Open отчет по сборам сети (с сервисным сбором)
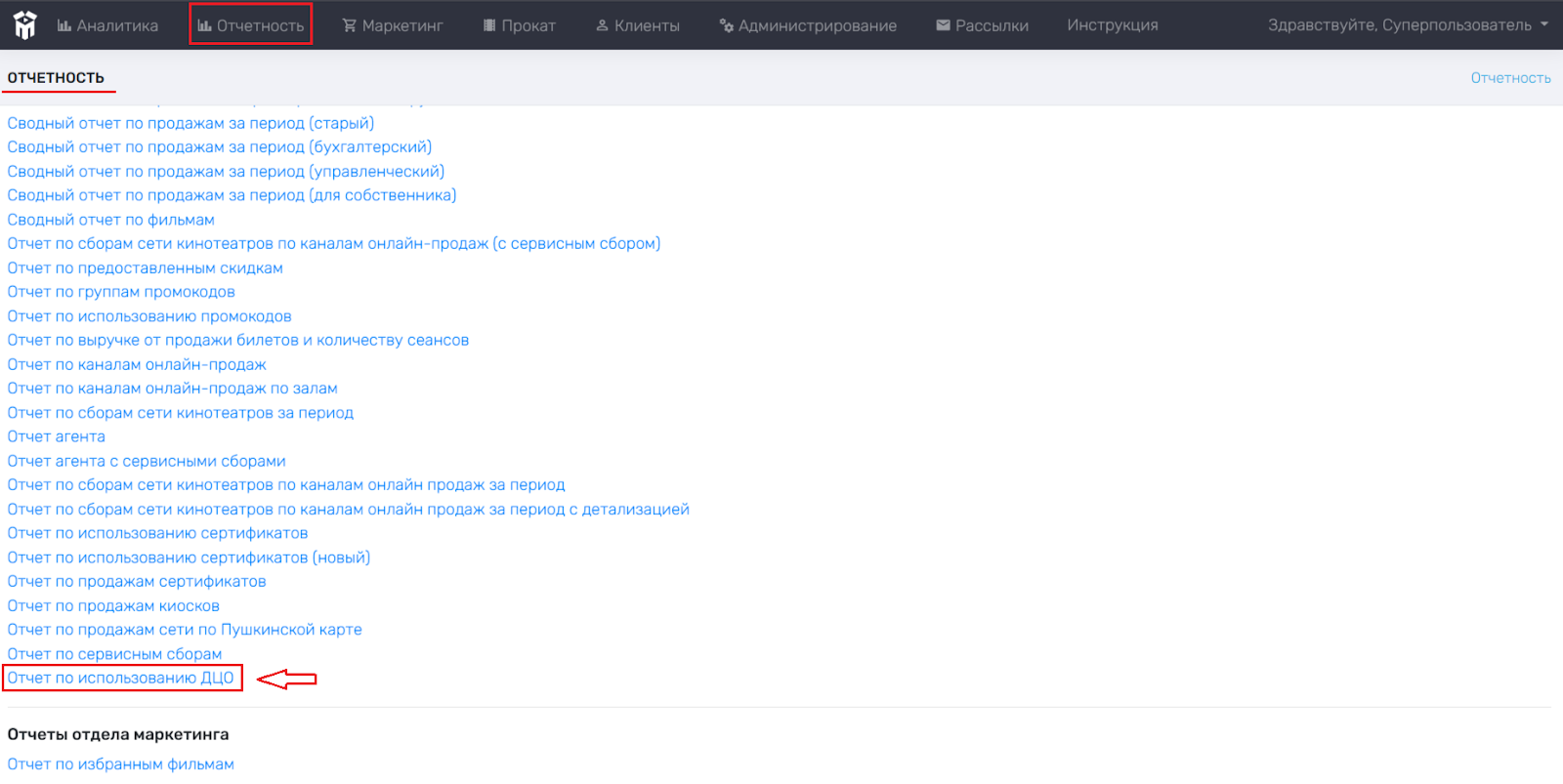 point(334,244)
